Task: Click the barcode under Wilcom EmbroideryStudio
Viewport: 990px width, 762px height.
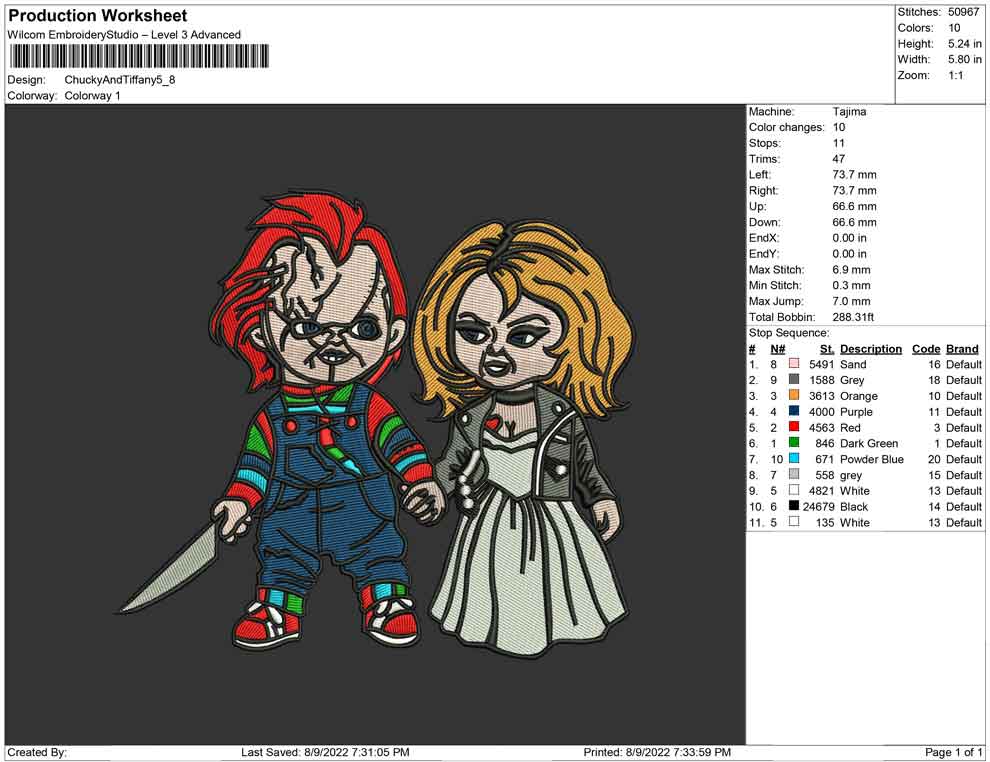Action: click(x=140, y=56)
